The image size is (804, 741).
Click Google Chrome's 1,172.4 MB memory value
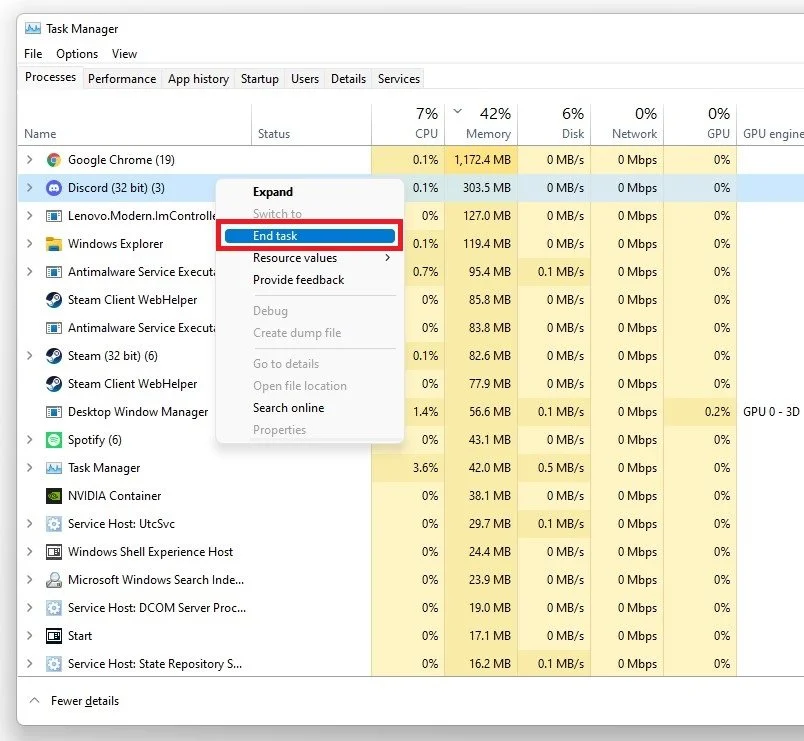click(x=483, y=160)
